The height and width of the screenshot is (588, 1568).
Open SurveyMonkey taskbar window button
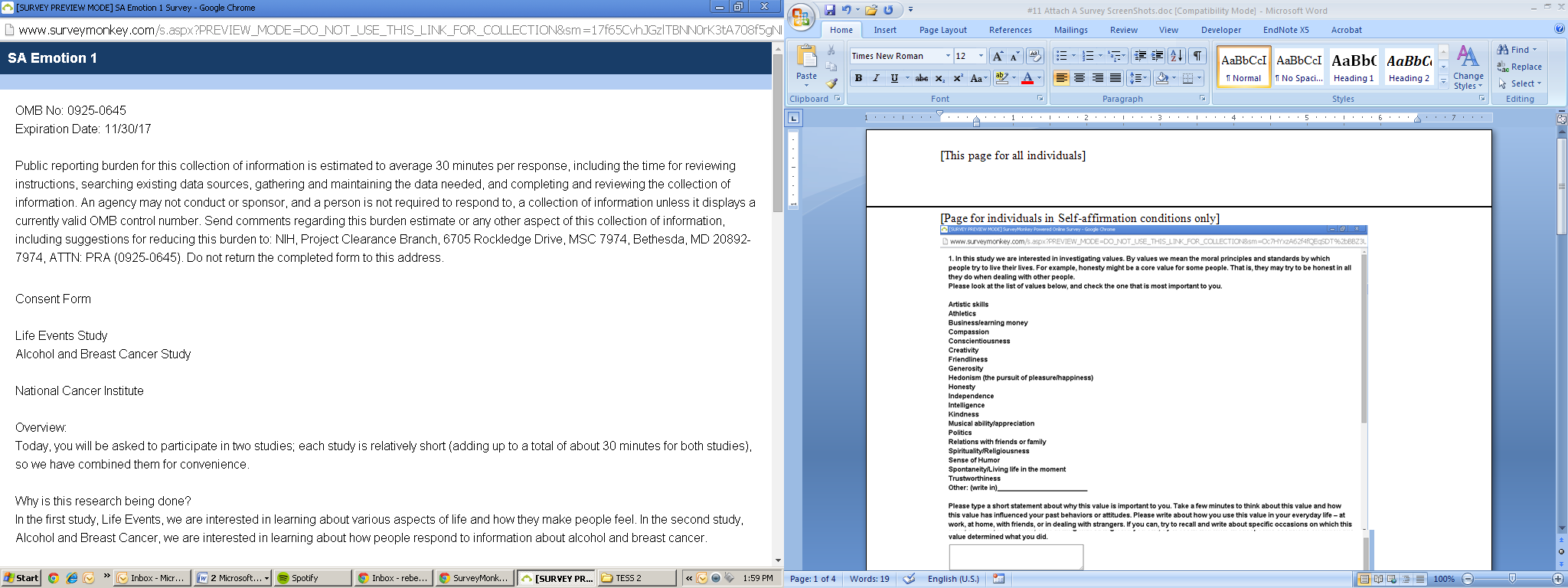coord(474,578)
